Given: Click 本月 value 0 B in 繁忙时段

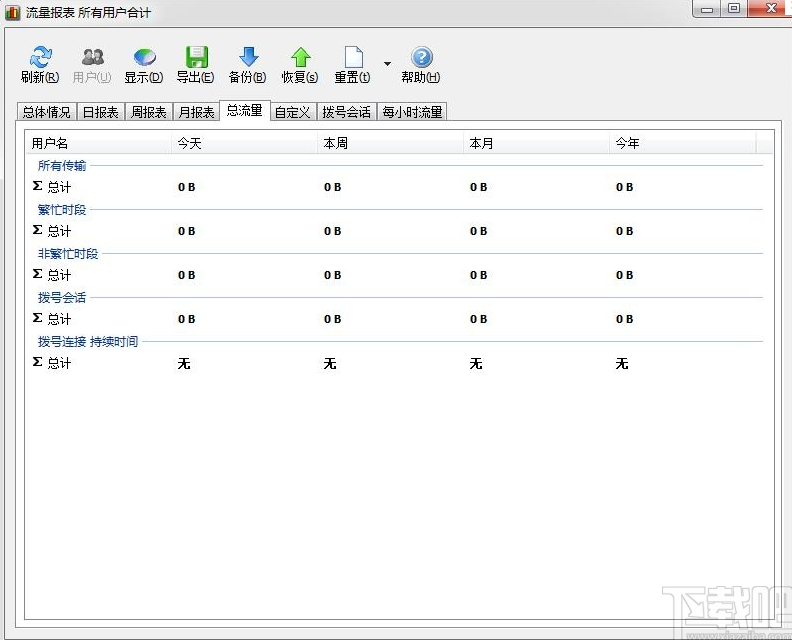Looking at the screenshot, I should (478, 231).
